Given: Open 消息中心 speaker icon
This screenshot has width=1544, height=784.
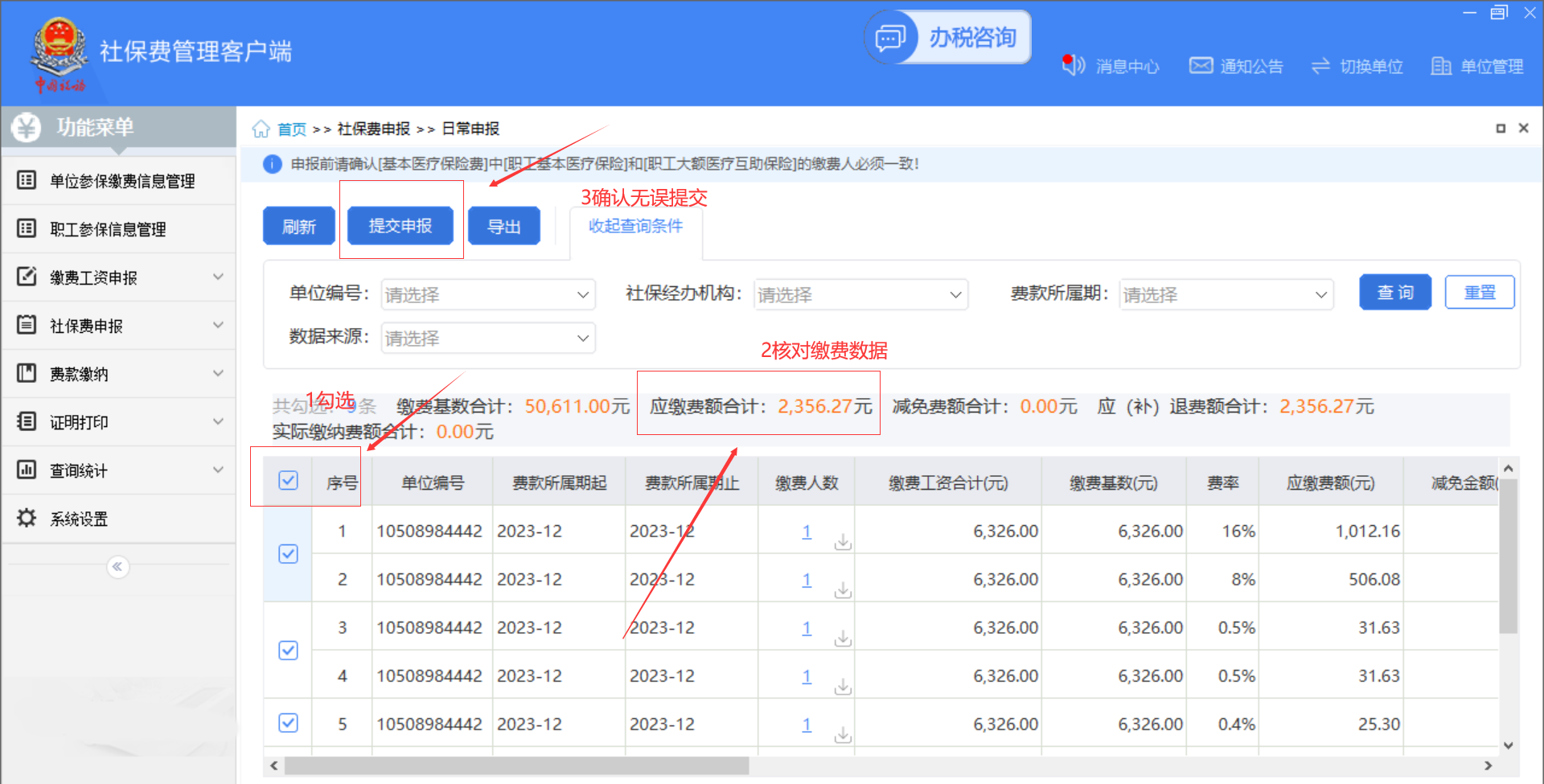Looking at the screenshot, I should tap(1073, 65).
